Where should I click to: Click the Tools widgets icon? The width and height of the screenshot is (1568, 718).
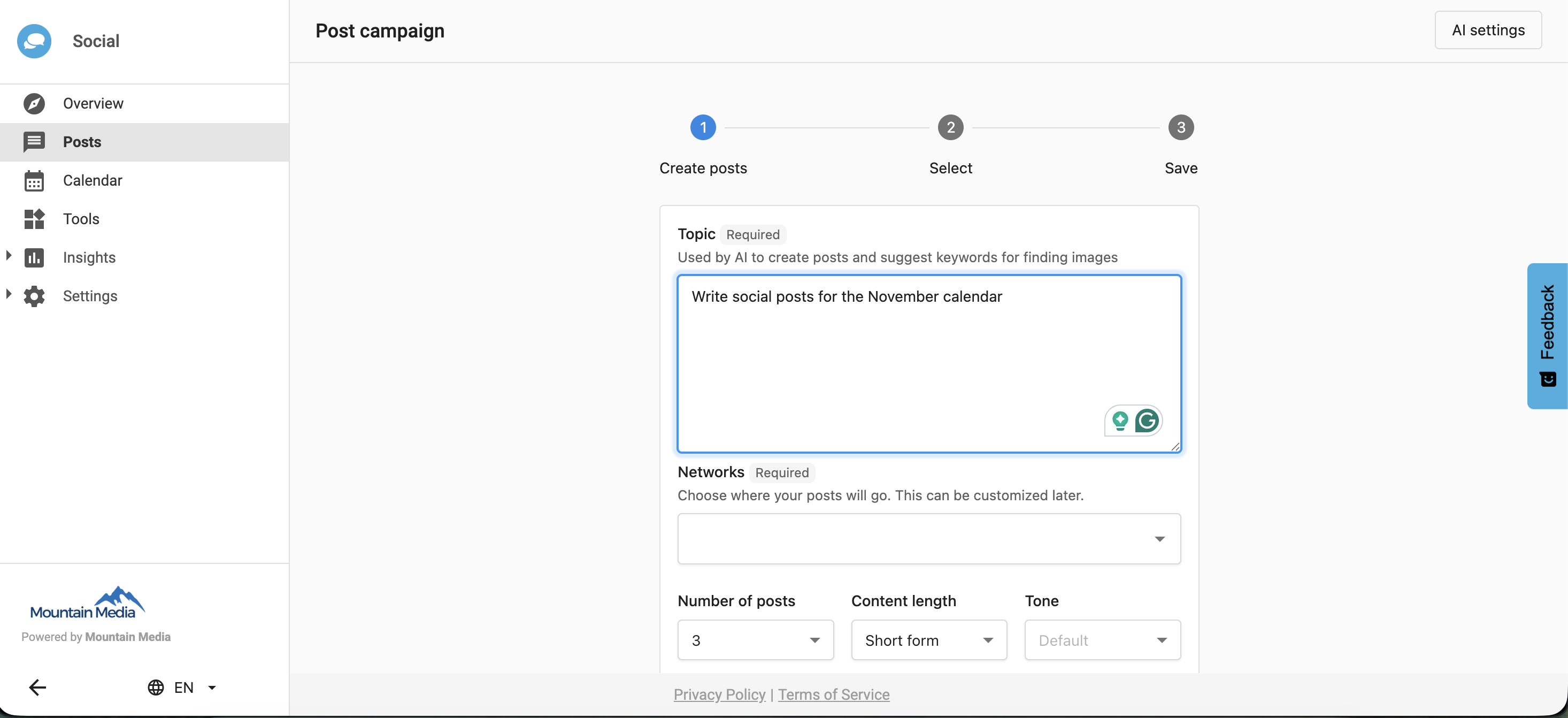pyautogui.click(x=34, y=219)
